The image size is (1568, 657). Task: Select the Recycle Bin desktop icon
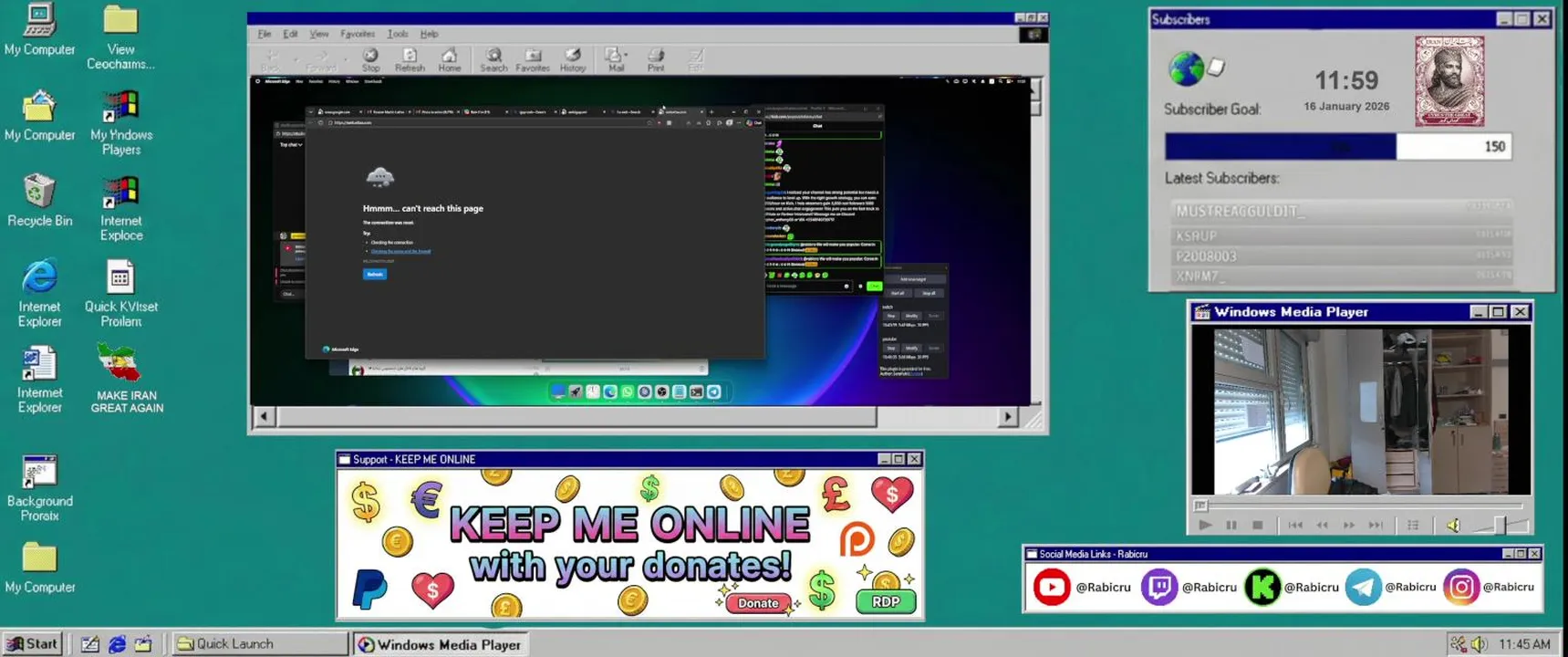[x=39, y=200]
